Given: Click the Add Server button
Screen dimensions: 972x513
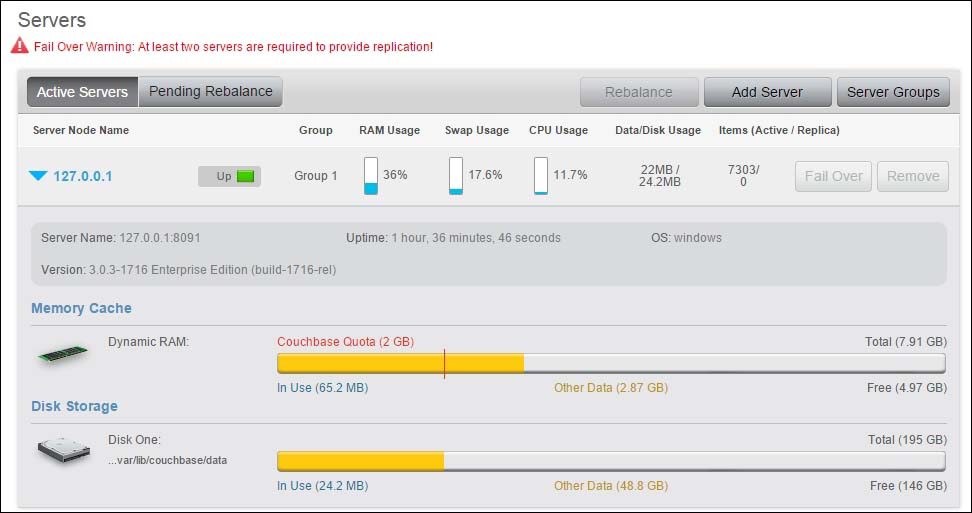Looking at the screenshot, I should click(x=767, y=92).
